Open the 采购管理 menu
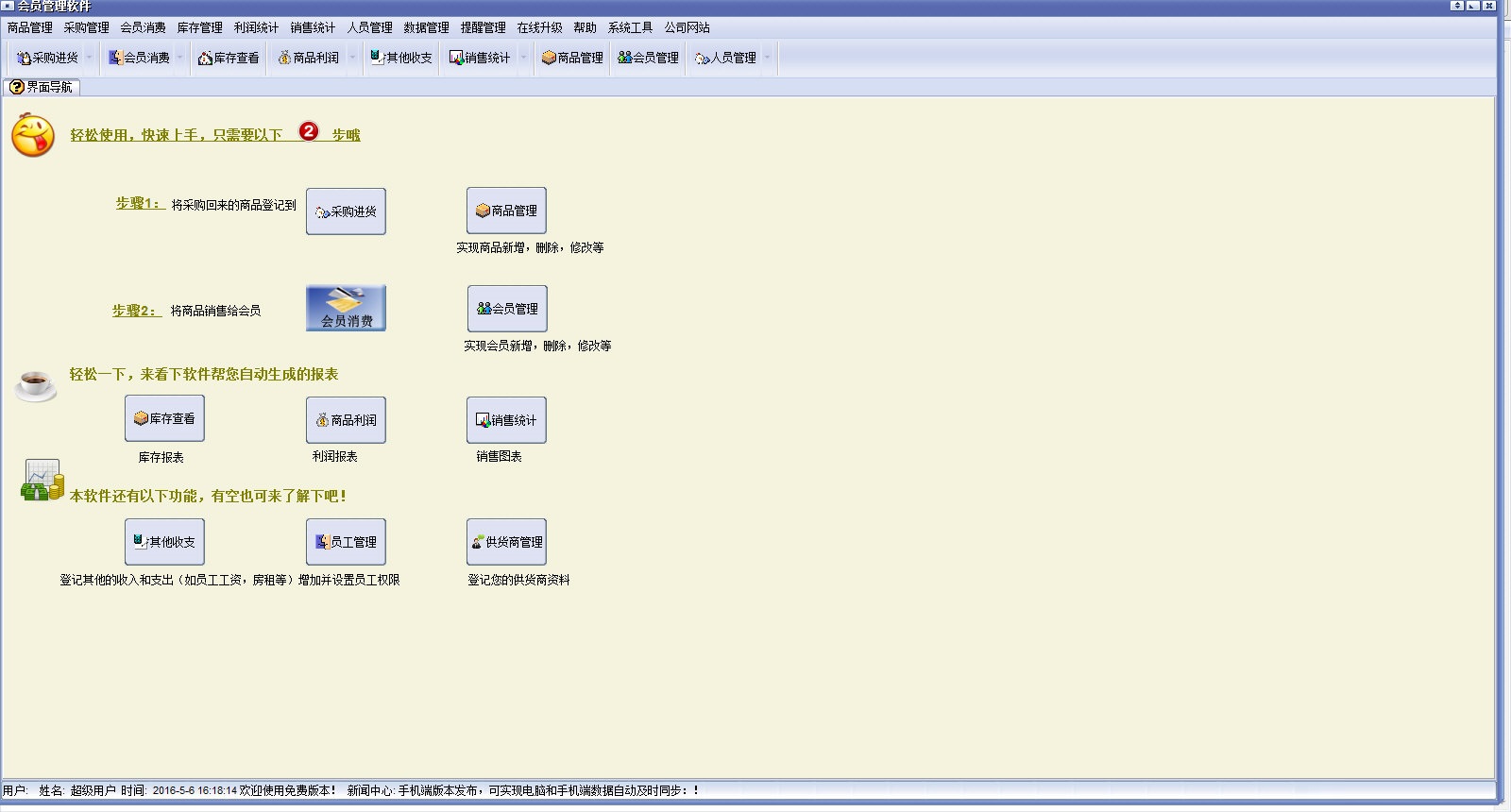Image resolution: width=1511 pixels, height=812 pixels. 87,28
